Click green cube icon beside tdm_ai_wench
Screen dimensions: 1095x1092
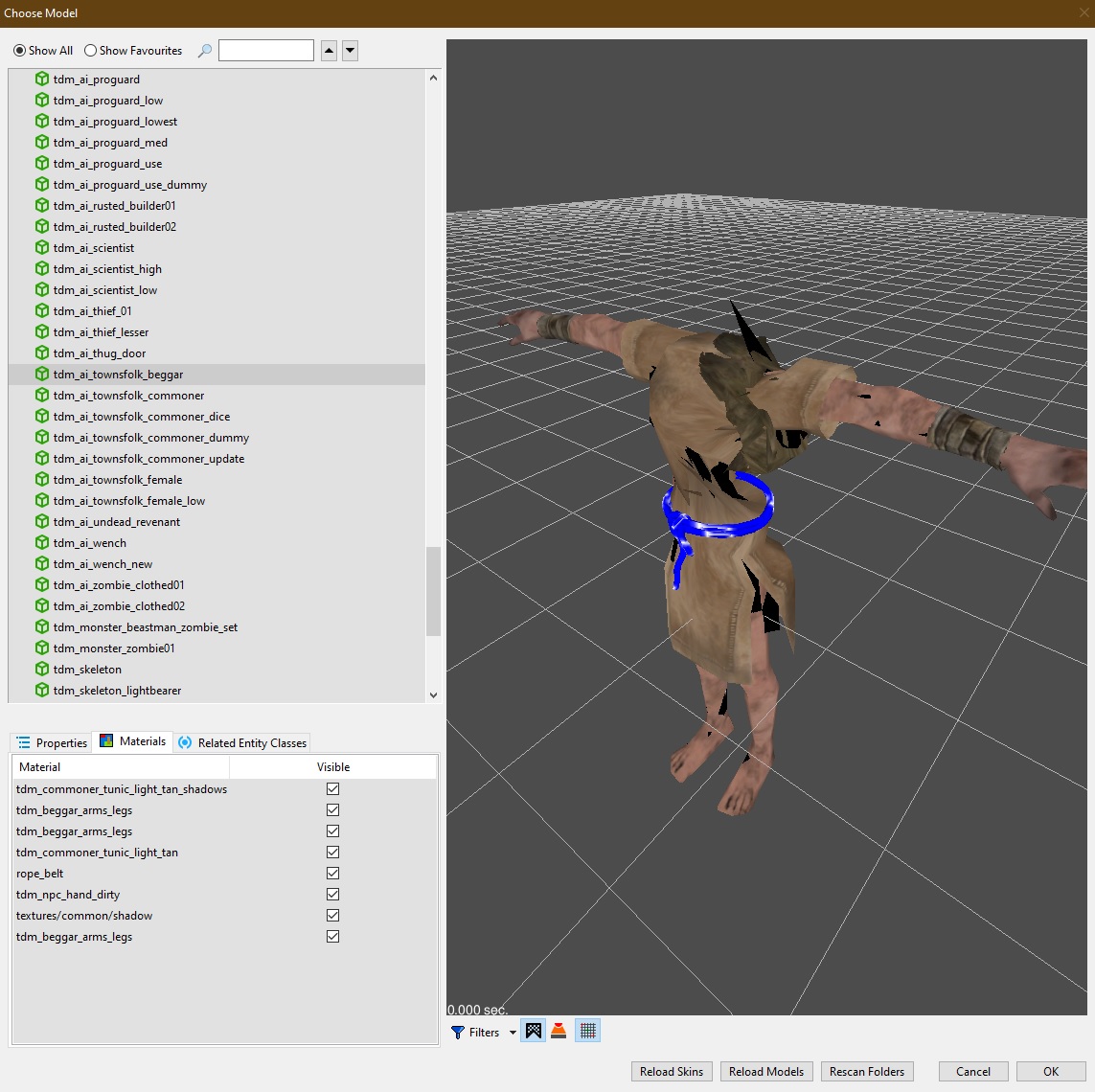click(x=42, y=543)
